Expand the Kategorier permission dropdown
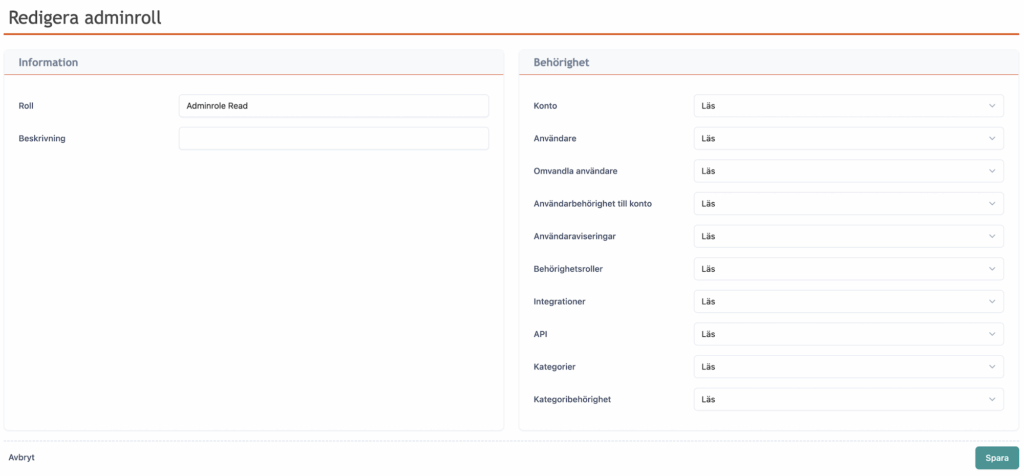Viewport: 1024px width, 476px height. pyautogui.click(x=848, y=367)
